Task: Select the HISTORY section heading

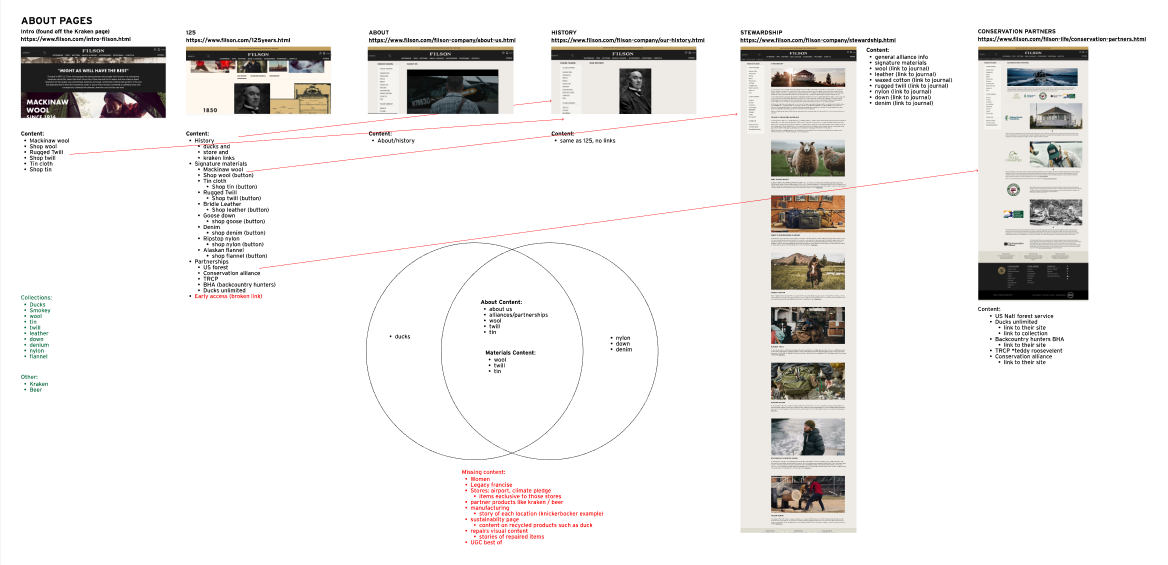Action: tap(564, 33)
